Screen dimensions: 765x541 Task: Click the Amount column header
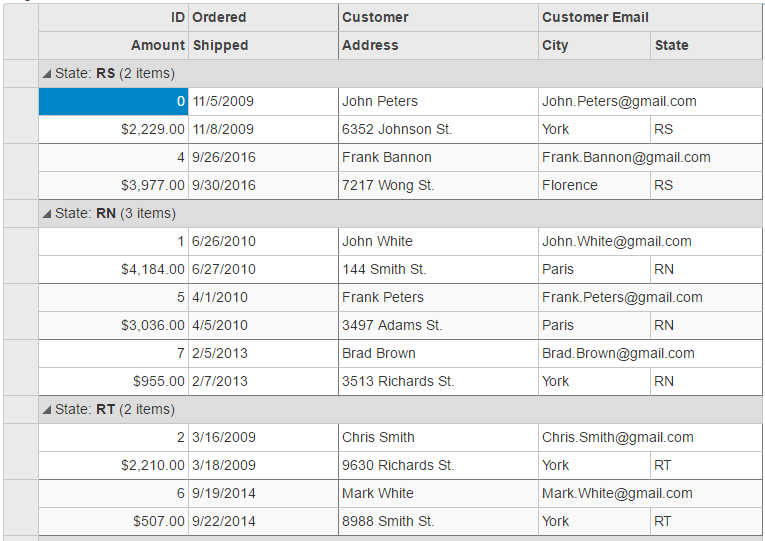158,45
